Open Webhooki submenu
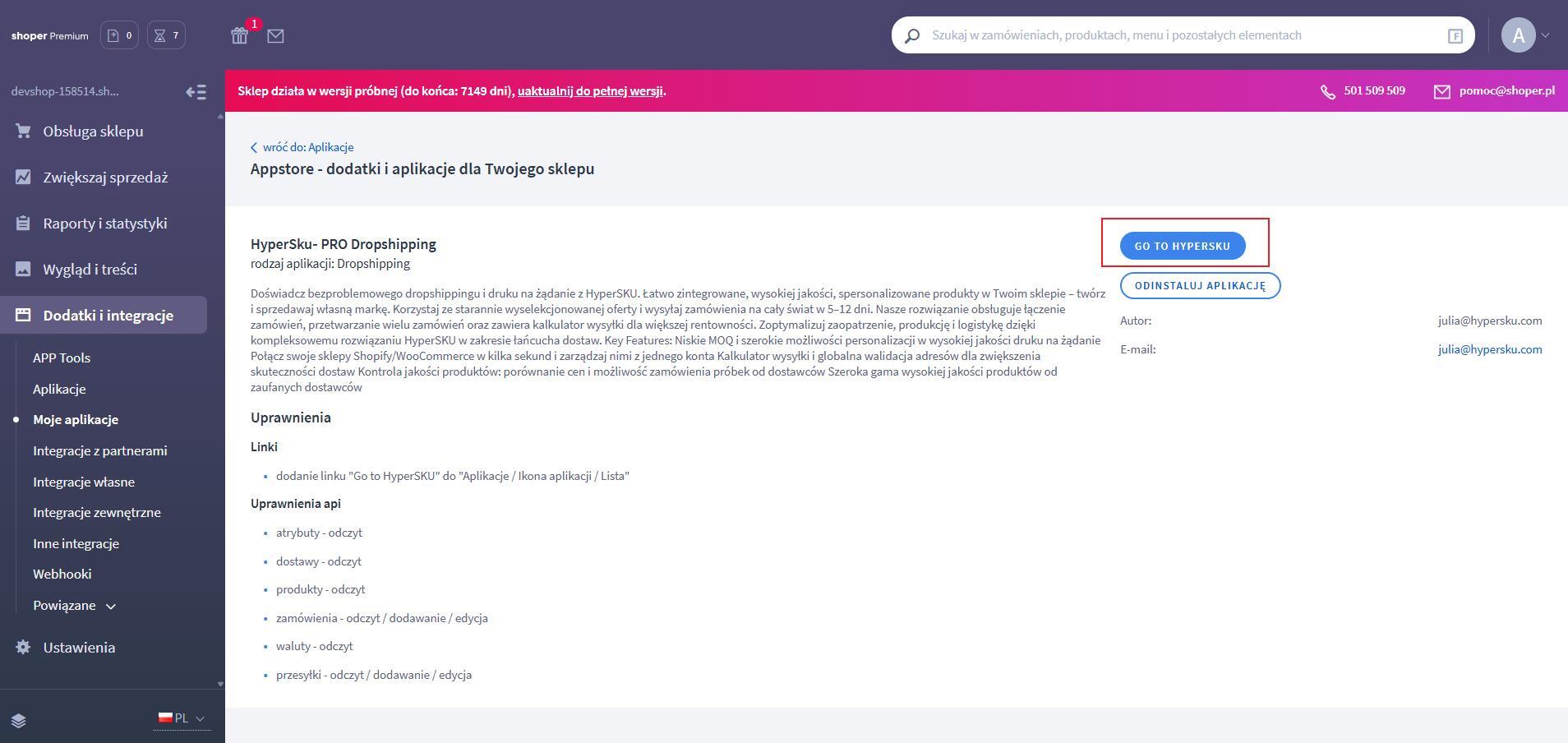This screenshot has height=743, width=1568. (62, 574)
